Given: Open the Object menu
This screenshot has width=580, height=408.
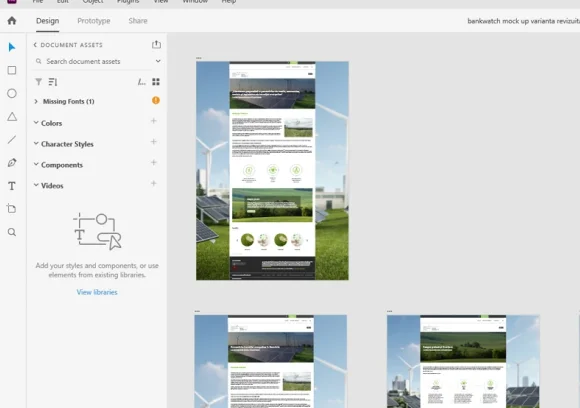Looking at the screenshot, I should (x=93, y=2).
